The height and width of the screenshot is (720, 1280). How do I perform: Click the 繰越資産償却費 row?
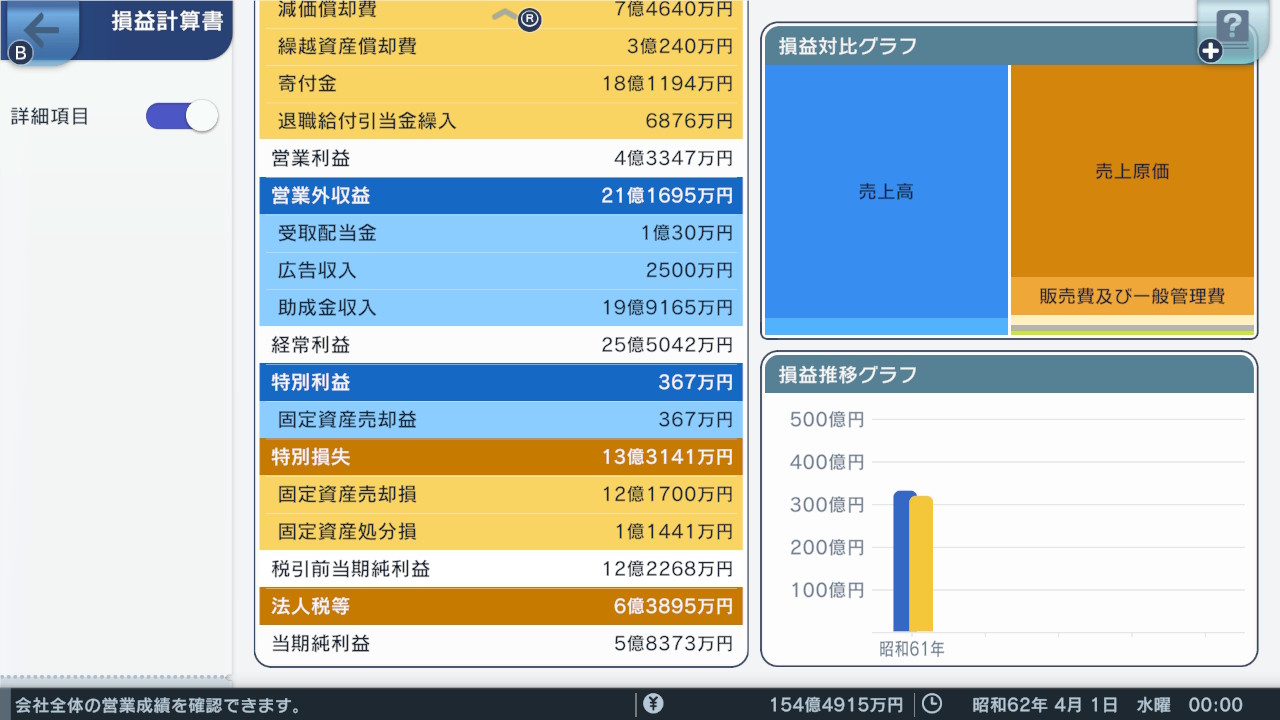(501, 46)
